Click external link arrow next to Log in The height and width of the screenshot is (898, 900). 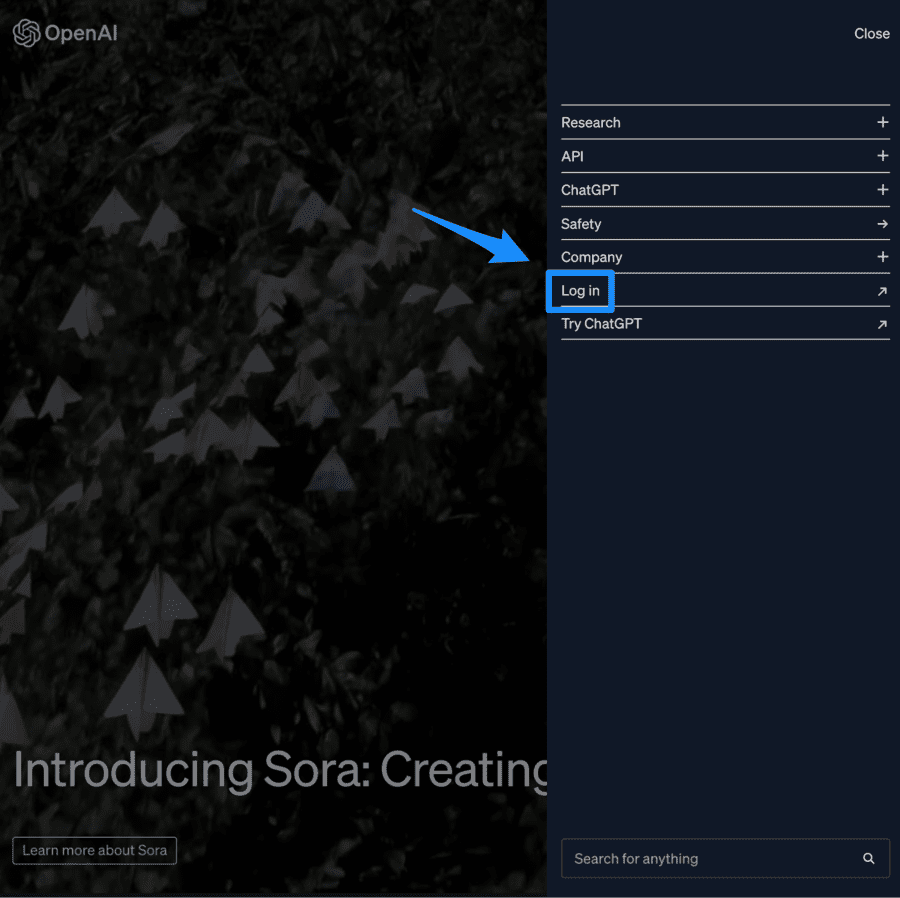tap(882, 291)
